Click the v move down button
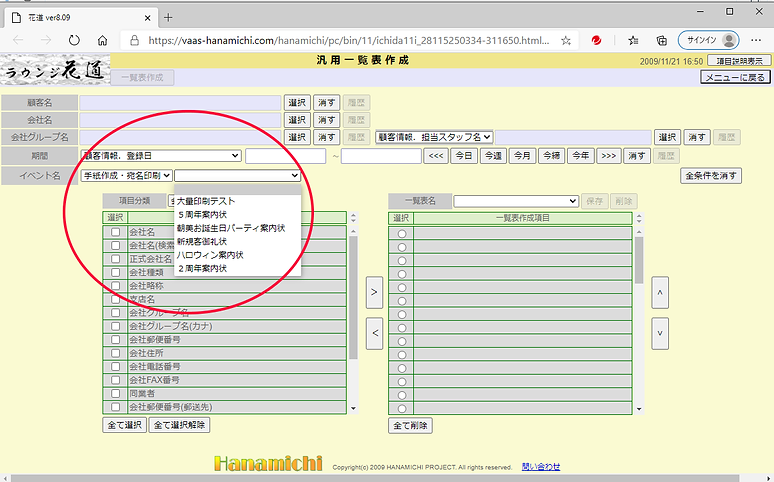 point(660,333)
